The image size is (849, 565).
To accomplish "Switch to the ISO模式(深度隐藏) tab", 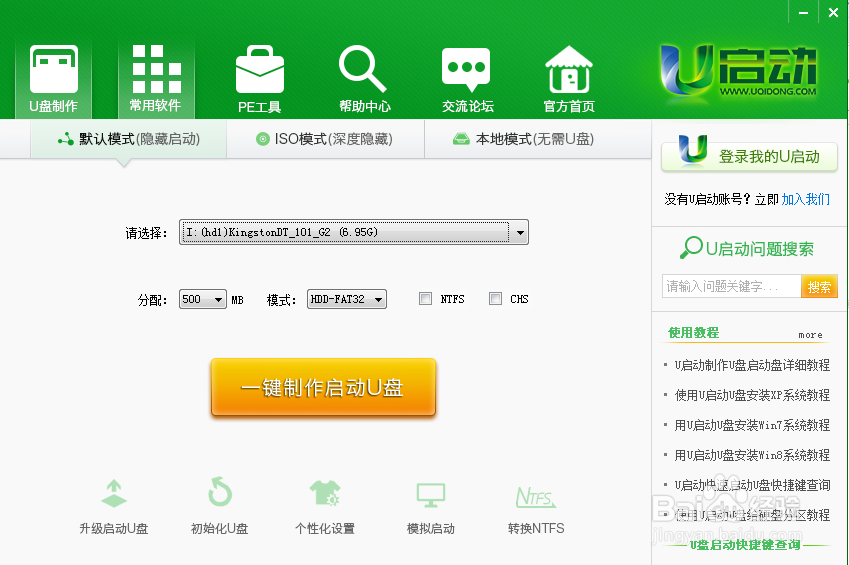I will 325,139.
